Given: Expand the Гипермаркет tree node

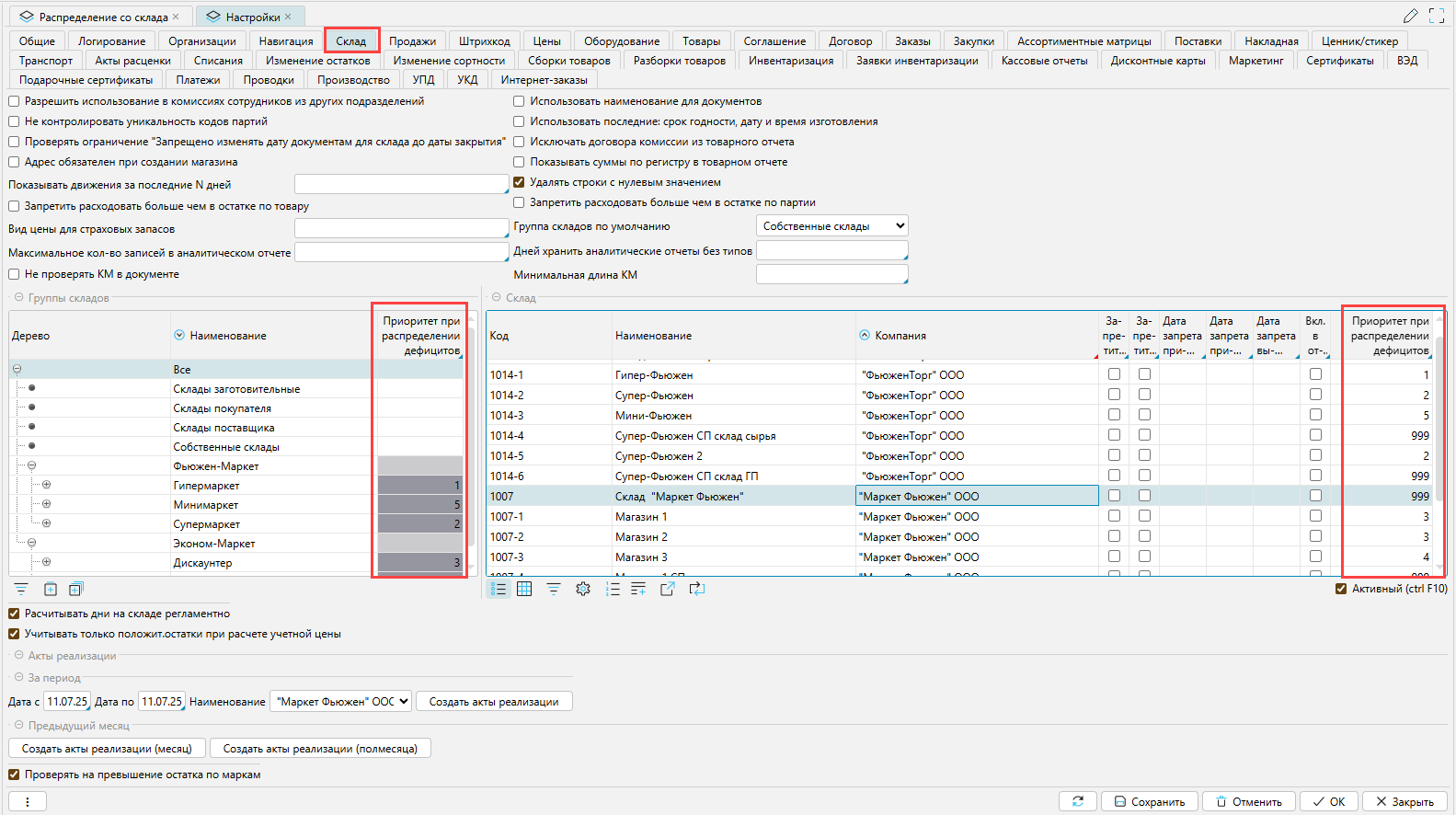Looking at the screenshot, I should tap(46, 485).
